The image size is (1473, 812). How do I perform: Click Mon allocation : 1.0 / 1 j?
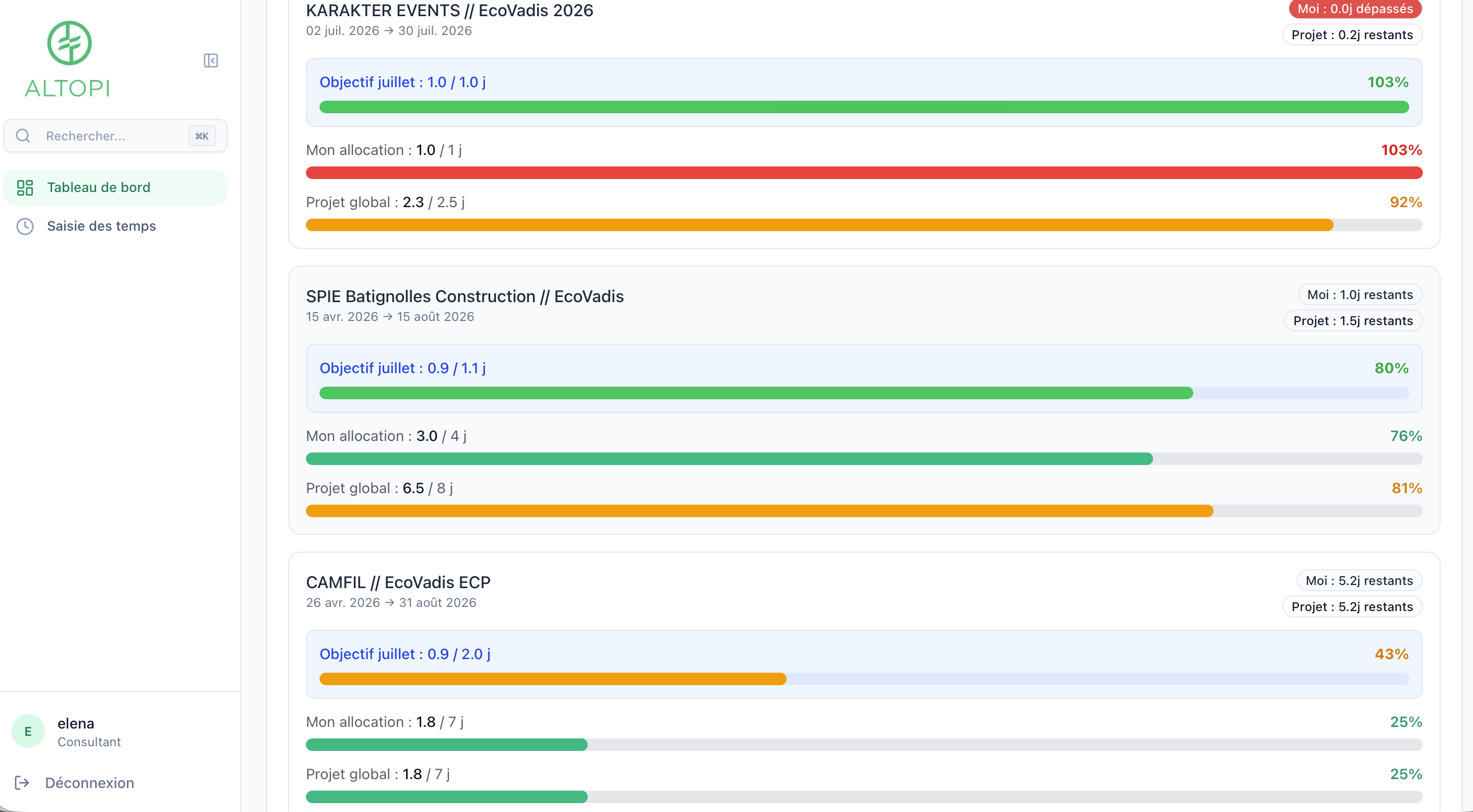(384, 150)
